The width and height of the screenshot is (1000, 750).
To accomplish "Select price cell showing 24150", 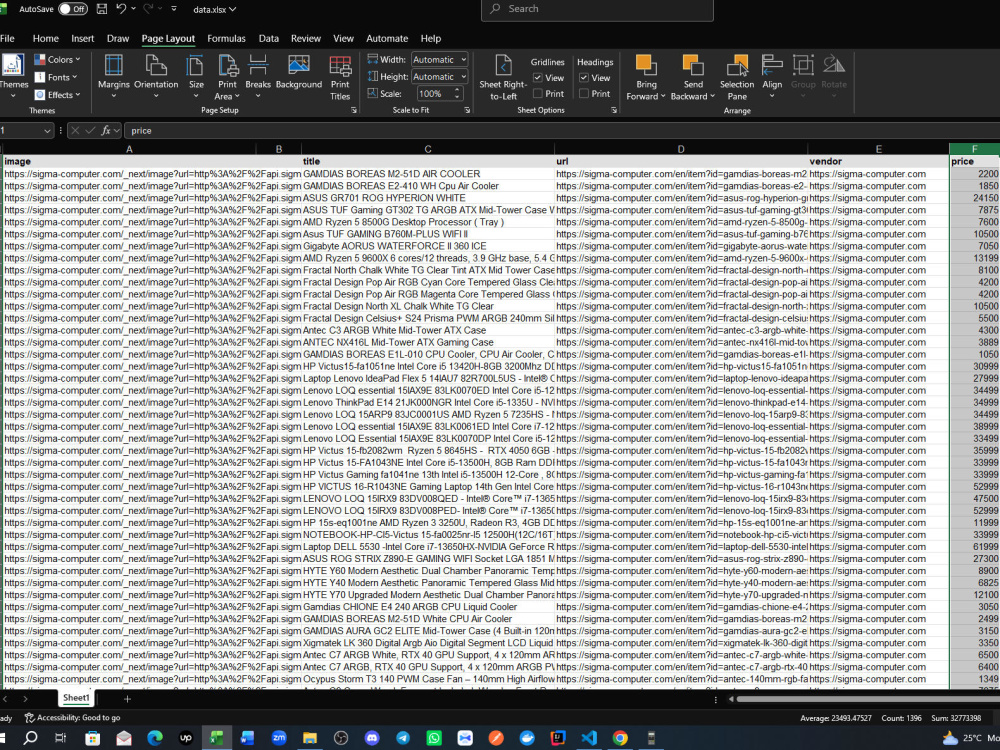I will (974, 198).
